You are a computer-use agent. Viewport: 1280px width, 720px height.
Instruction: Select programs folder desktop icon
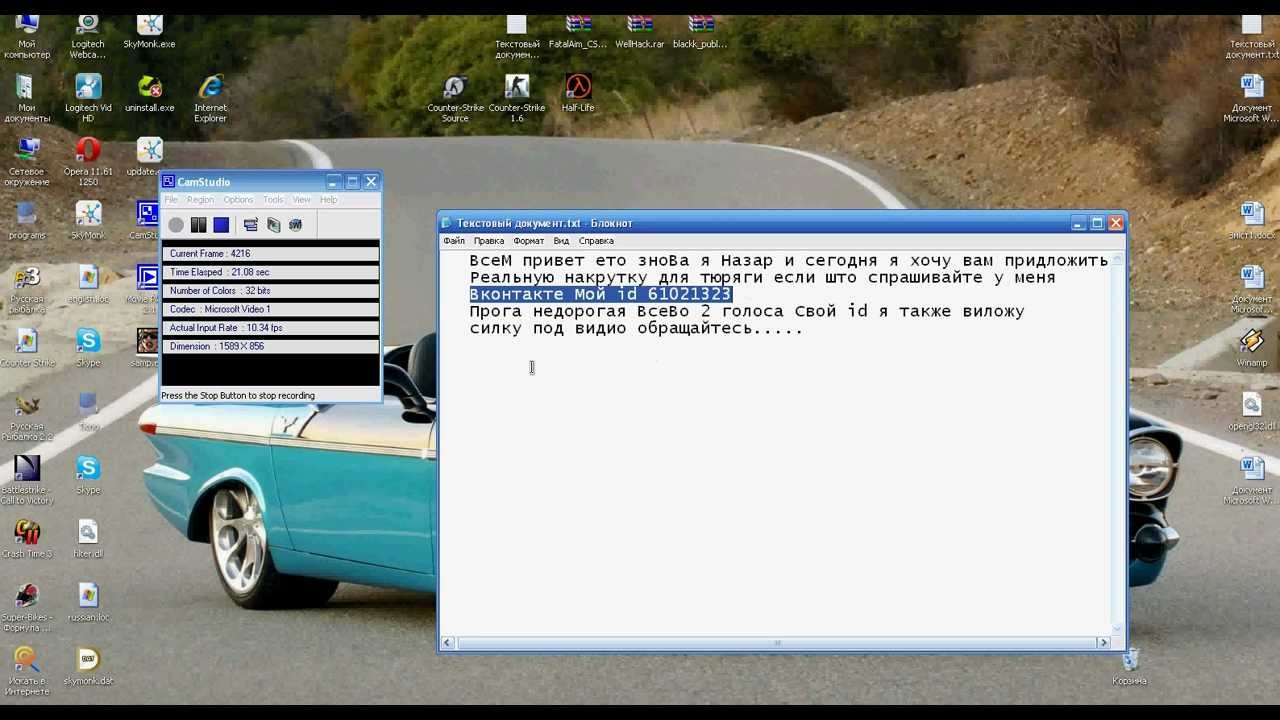[x=27, y=221]
